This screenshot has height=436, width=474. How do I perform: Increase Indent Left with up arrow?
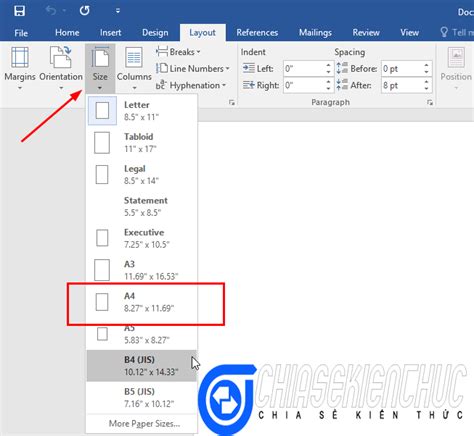(x=329, y=65)
